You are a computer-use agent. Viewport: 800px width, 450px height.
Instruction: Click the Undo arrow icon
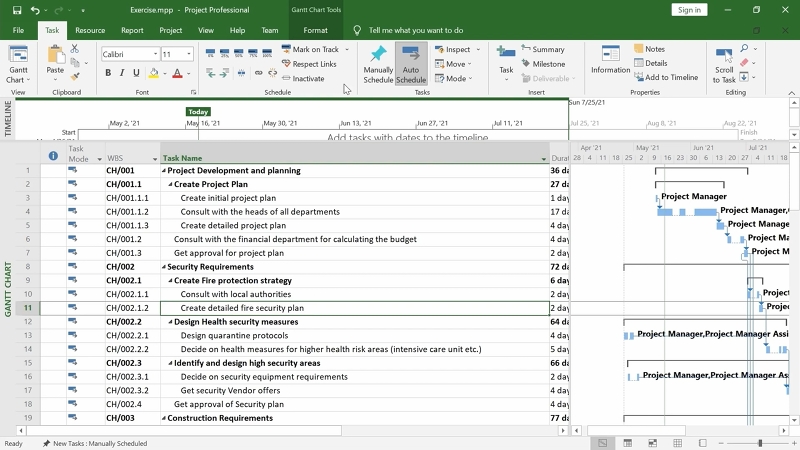click(35, 10)
